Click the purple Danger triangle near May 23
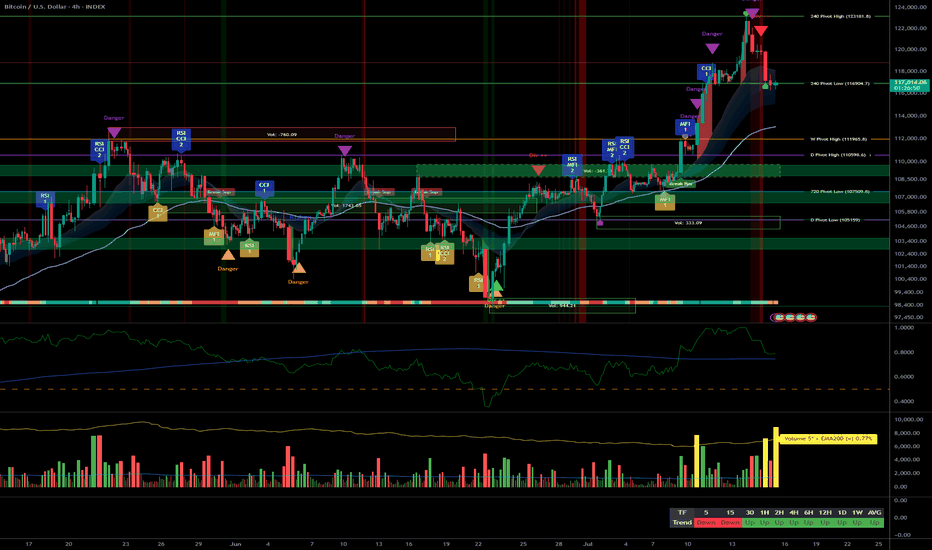932x550 pixels. (114, 133)
